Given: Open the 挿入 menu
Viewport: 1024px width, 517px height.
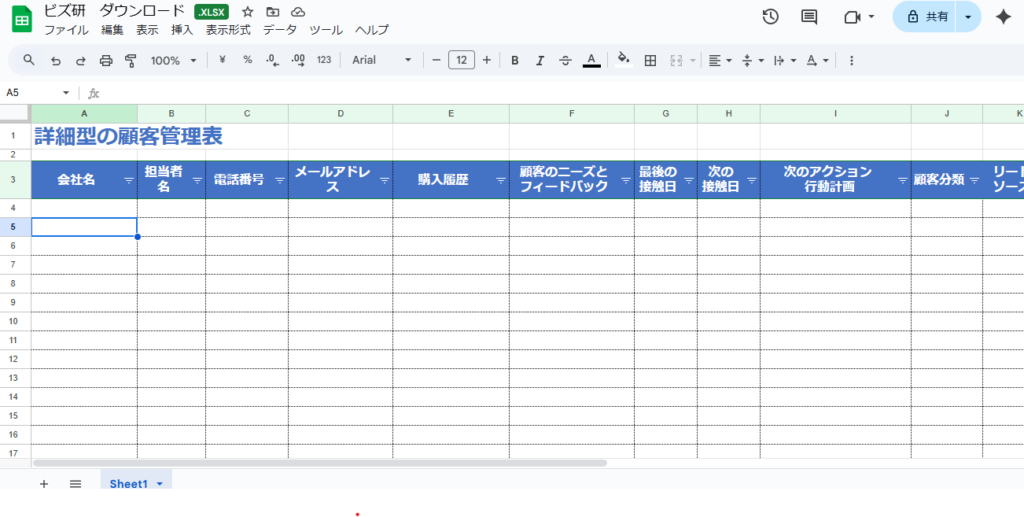Looking at the screenshot, I should (182, 30).
